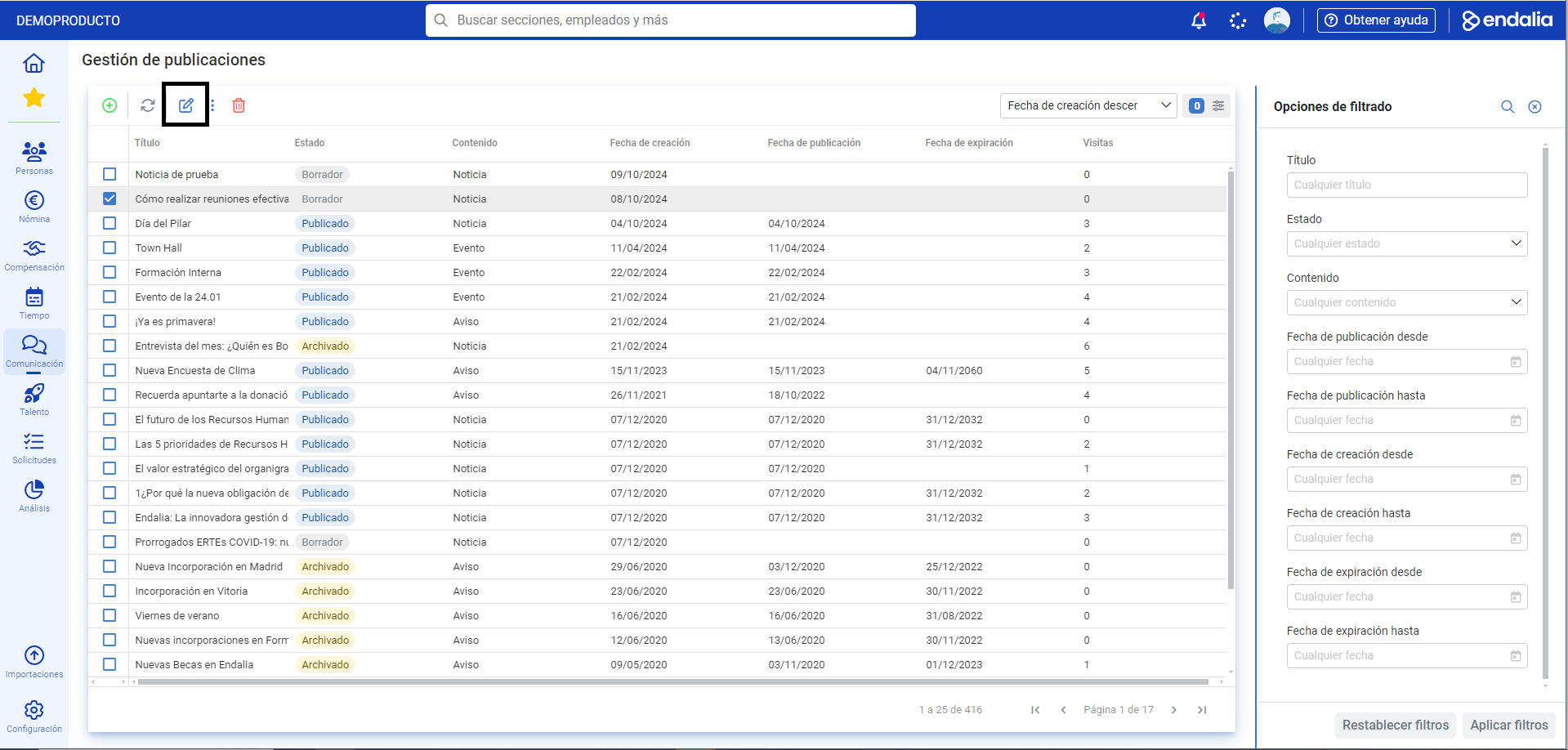
Task: Click Restablecer filtros button
Action: pyautogui.click(x=1395, y=725)
